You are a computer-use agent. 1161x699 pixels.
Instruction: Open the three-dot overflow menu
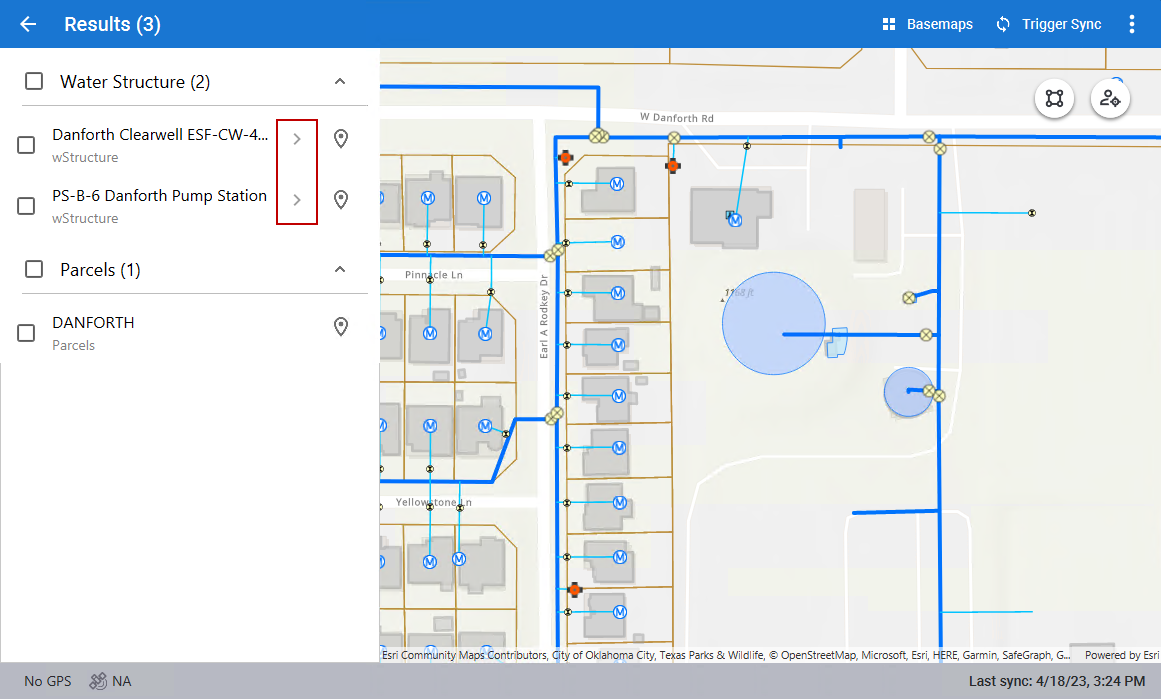(1132, 24)
